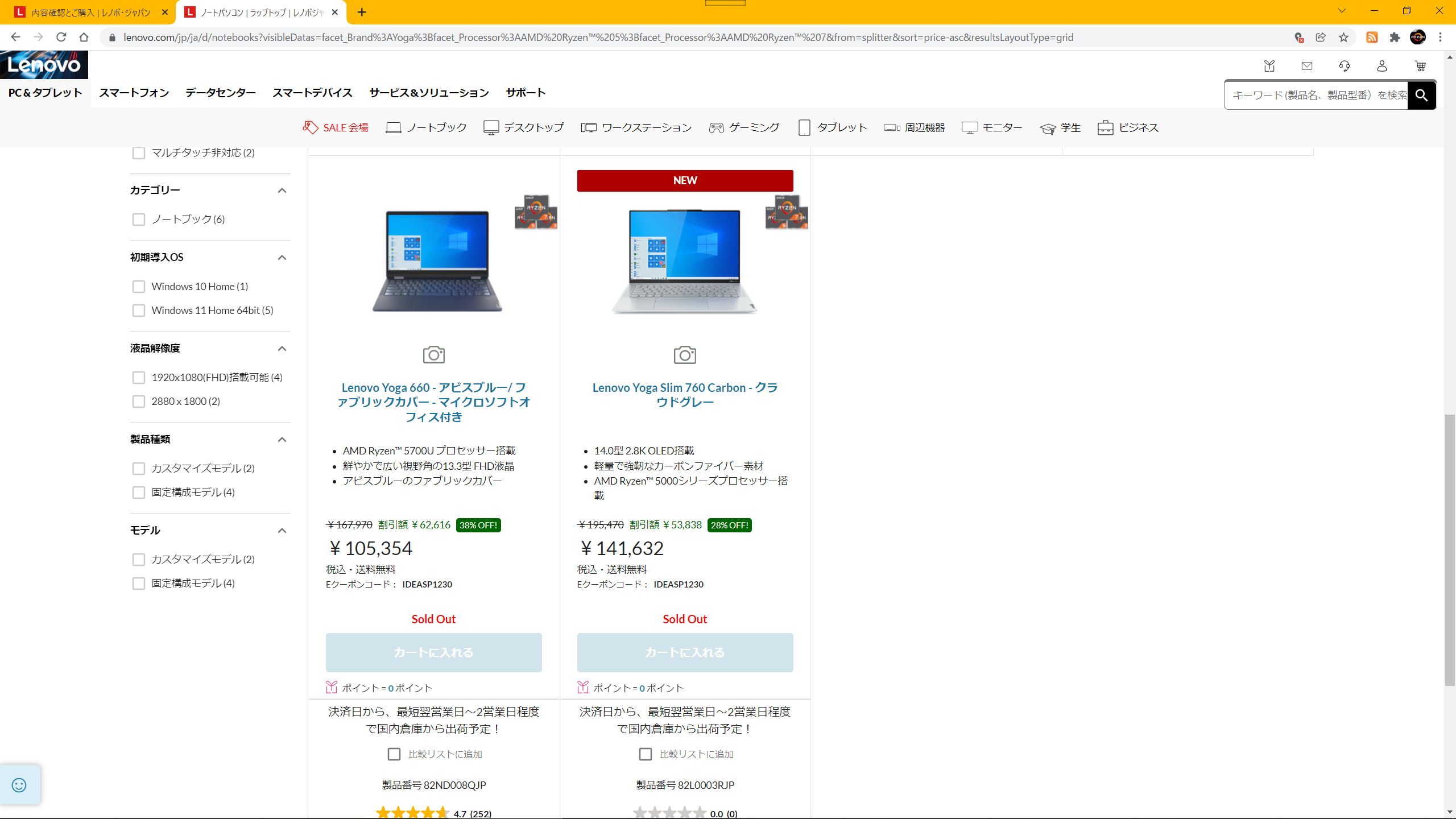Viewport: 1456px width, 819px height.
Task: Collapse the カテゴリー filter section
Action: coord(282,191)
